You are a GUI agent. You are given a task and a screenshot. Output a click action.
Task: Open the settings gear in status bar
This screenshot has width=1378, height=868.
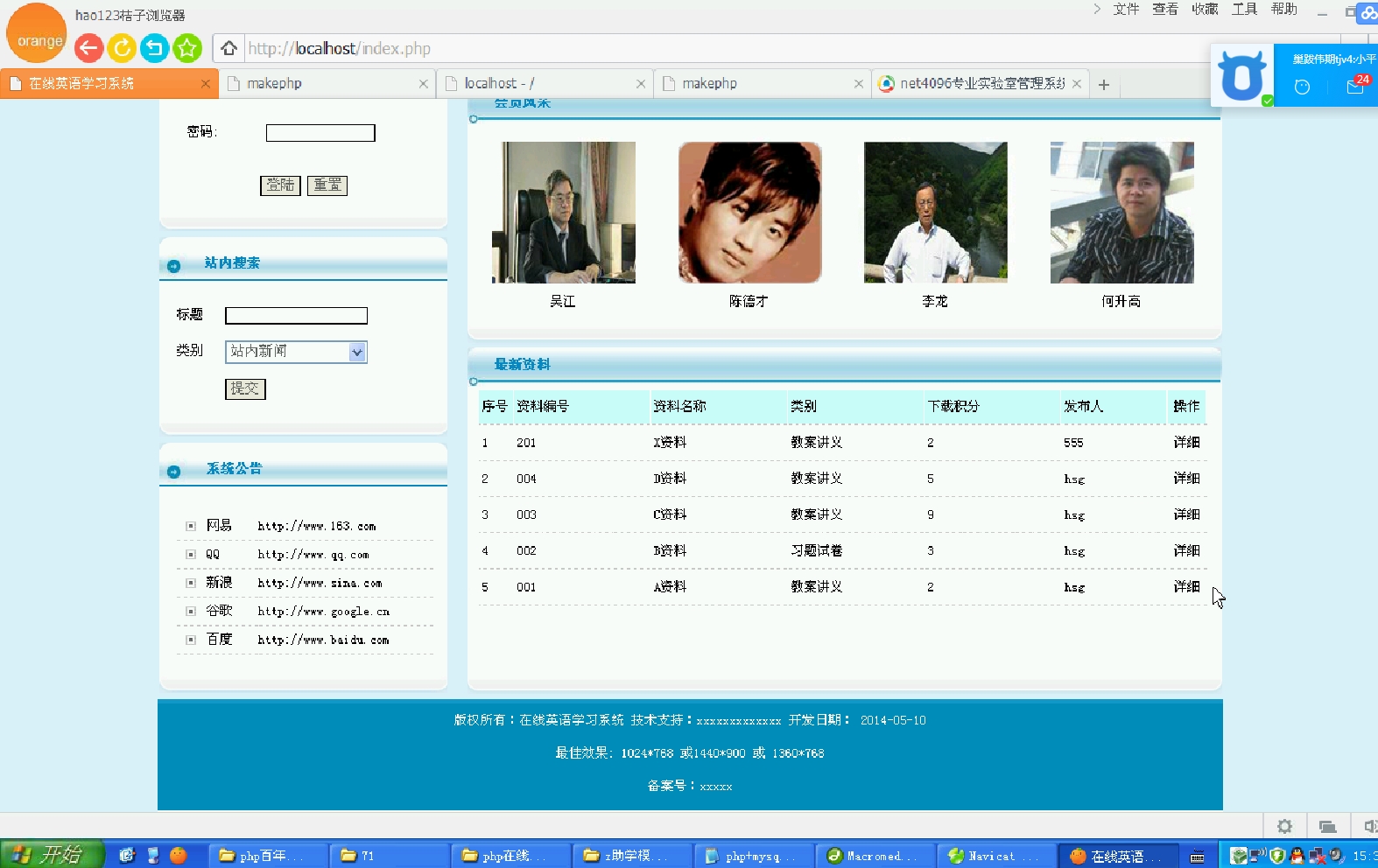click(x=1284, y=826)
